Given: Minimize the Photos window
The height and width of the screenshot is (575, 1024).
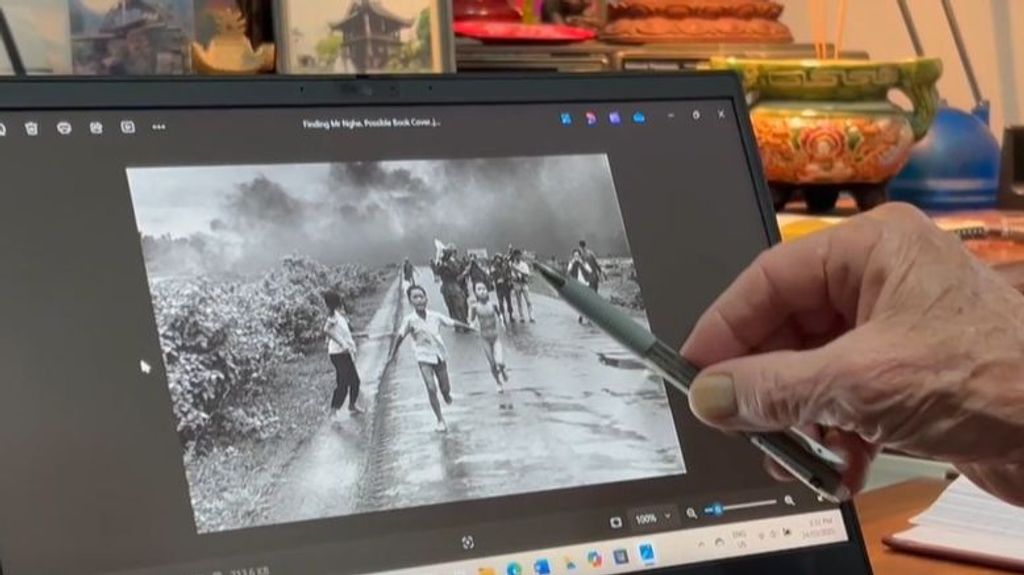Looking at the screenshot, I should click(x=671, y=116).
